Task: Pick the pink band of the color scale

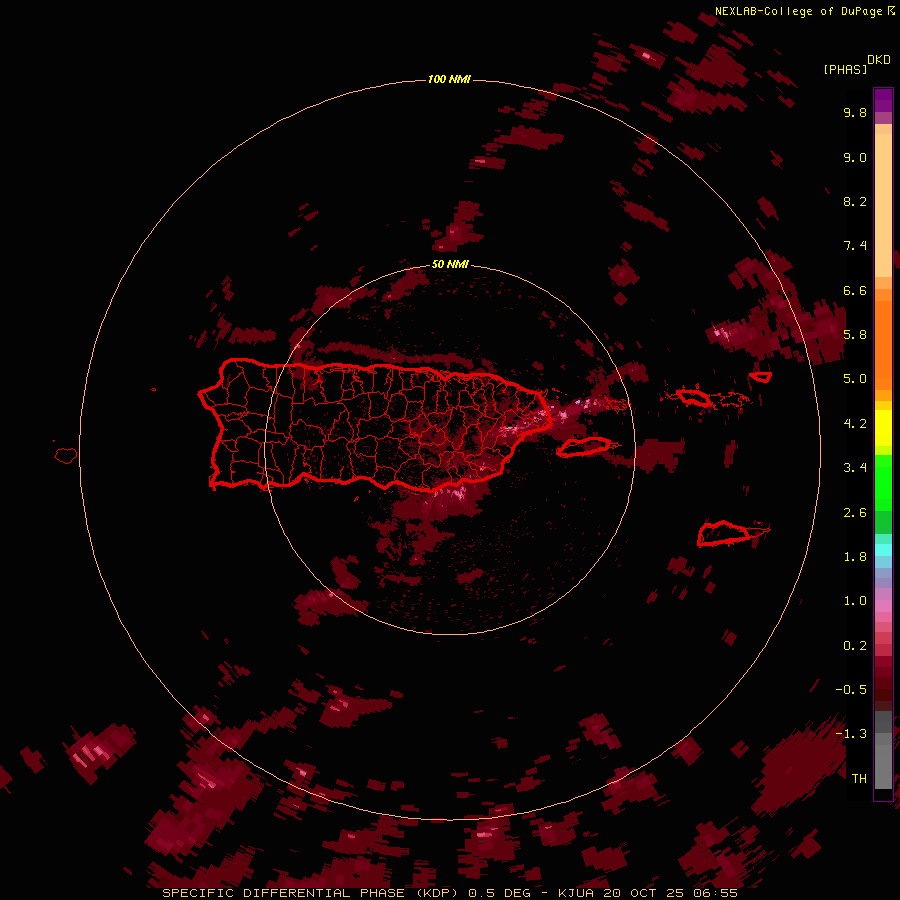Action: 883,606
